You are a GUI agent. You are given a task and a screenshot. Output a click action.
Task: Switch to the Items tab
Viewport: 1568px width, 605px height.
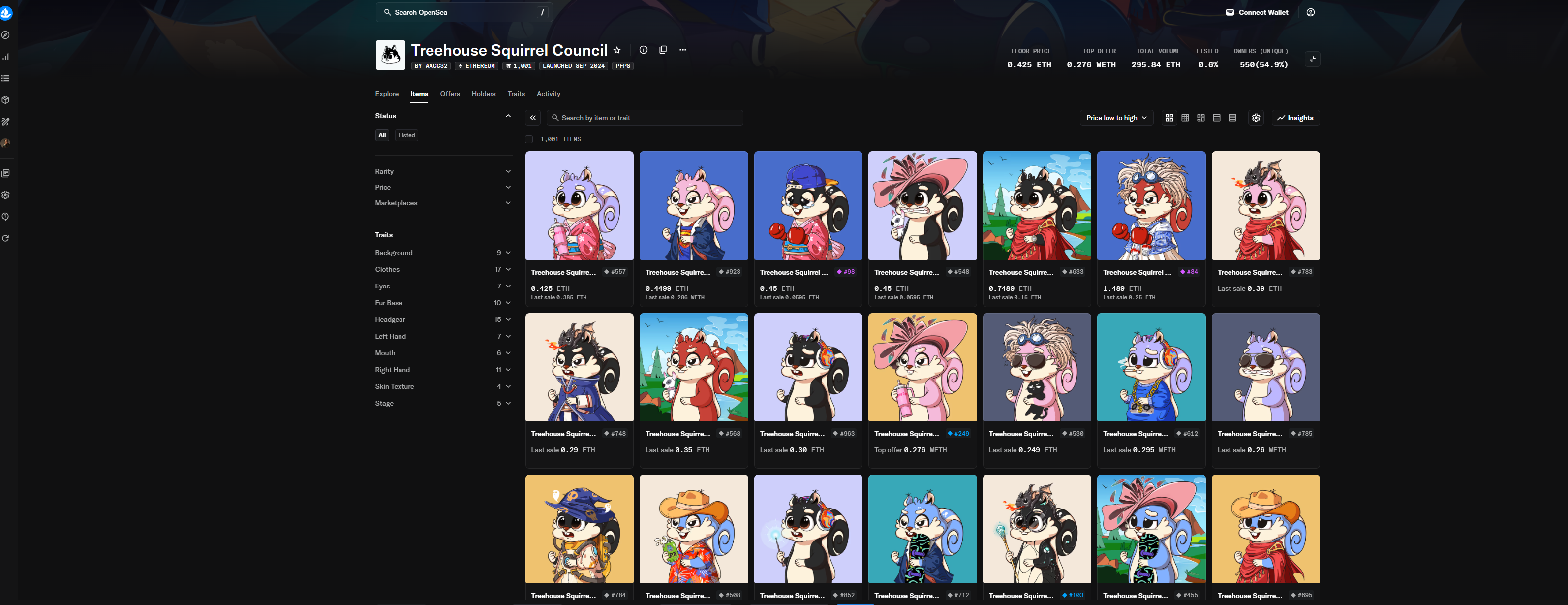(419, 94)
